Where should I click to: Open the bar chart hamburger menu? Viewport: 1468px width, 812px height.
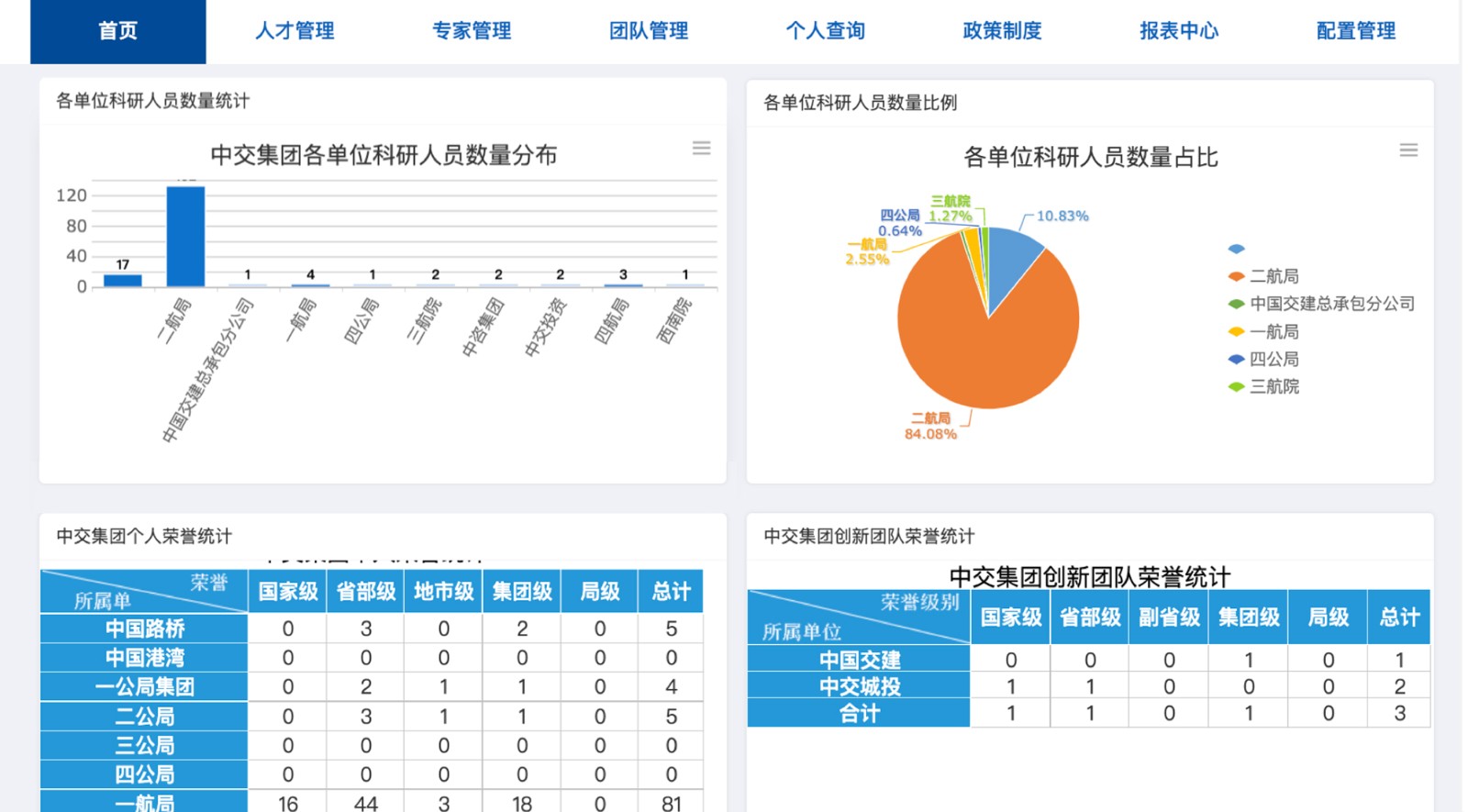pos(701,148)
